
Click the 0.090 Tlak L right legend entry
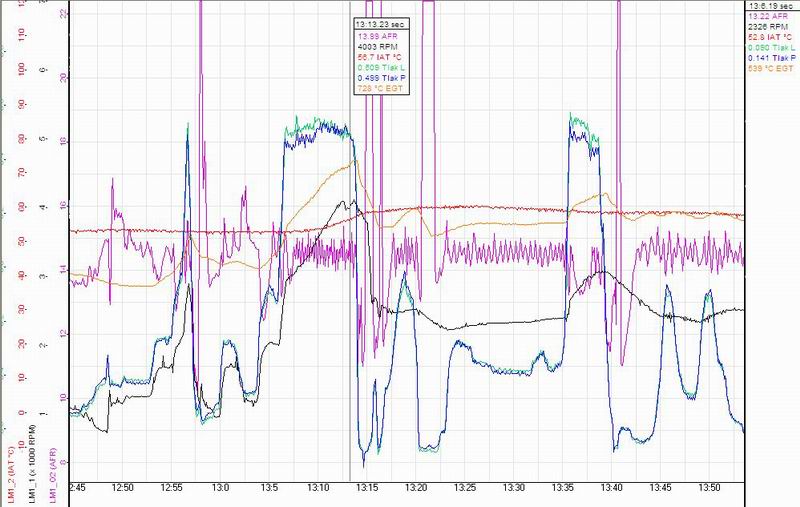click(x=771, y=47)
